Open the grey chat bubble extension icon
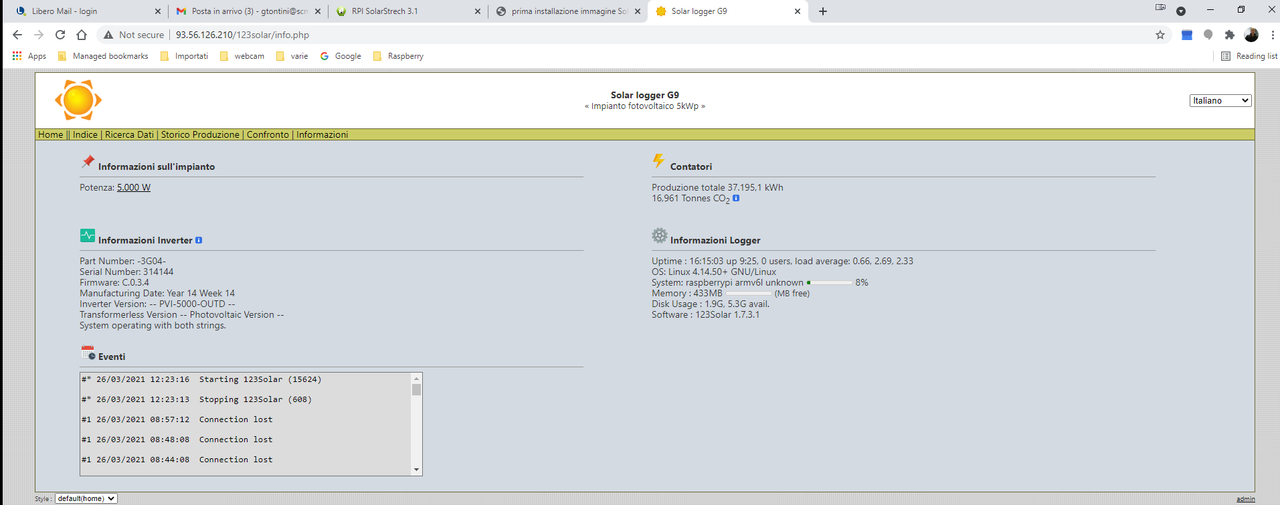This screenshot has height=505, width=1280. point(1208,34)
